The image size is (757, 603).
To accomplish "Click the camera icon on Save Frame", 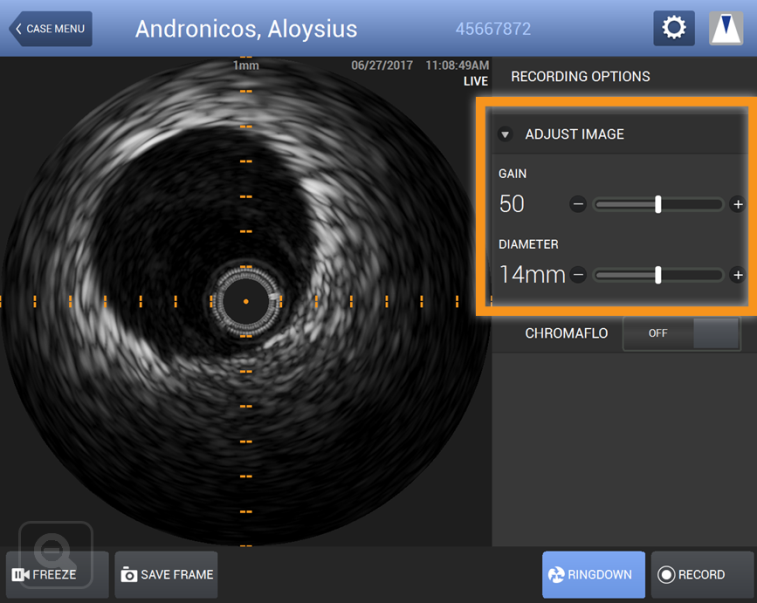I will [x=129, y=575].
